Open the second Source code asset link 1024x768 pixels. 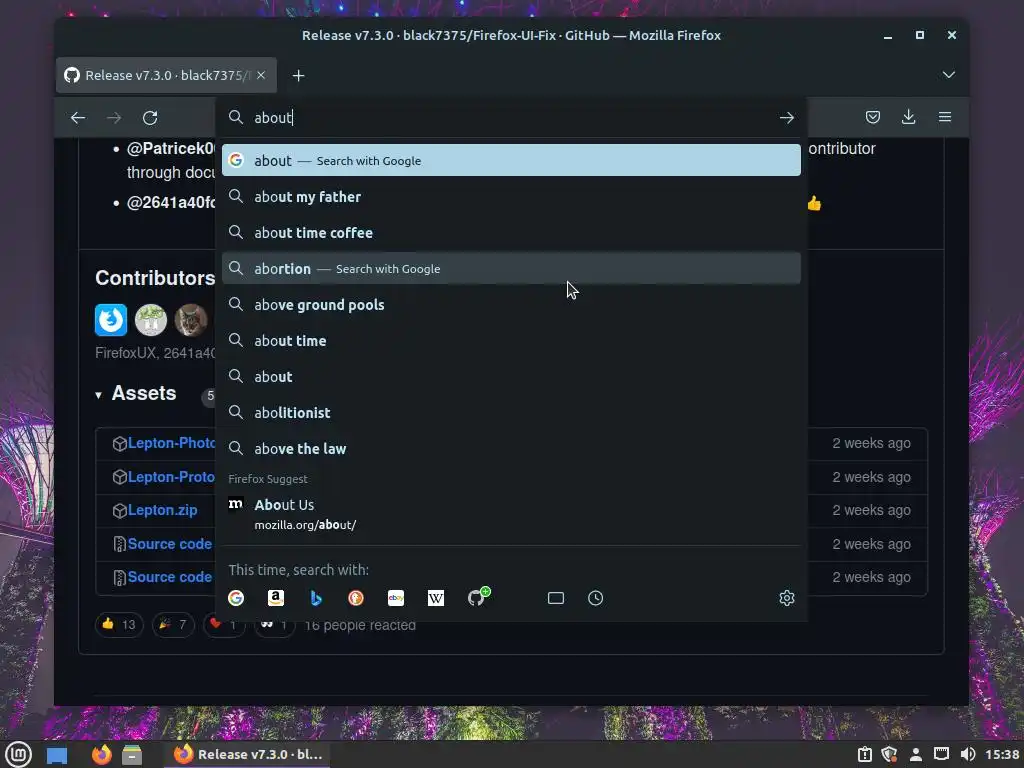coord(170,577)
